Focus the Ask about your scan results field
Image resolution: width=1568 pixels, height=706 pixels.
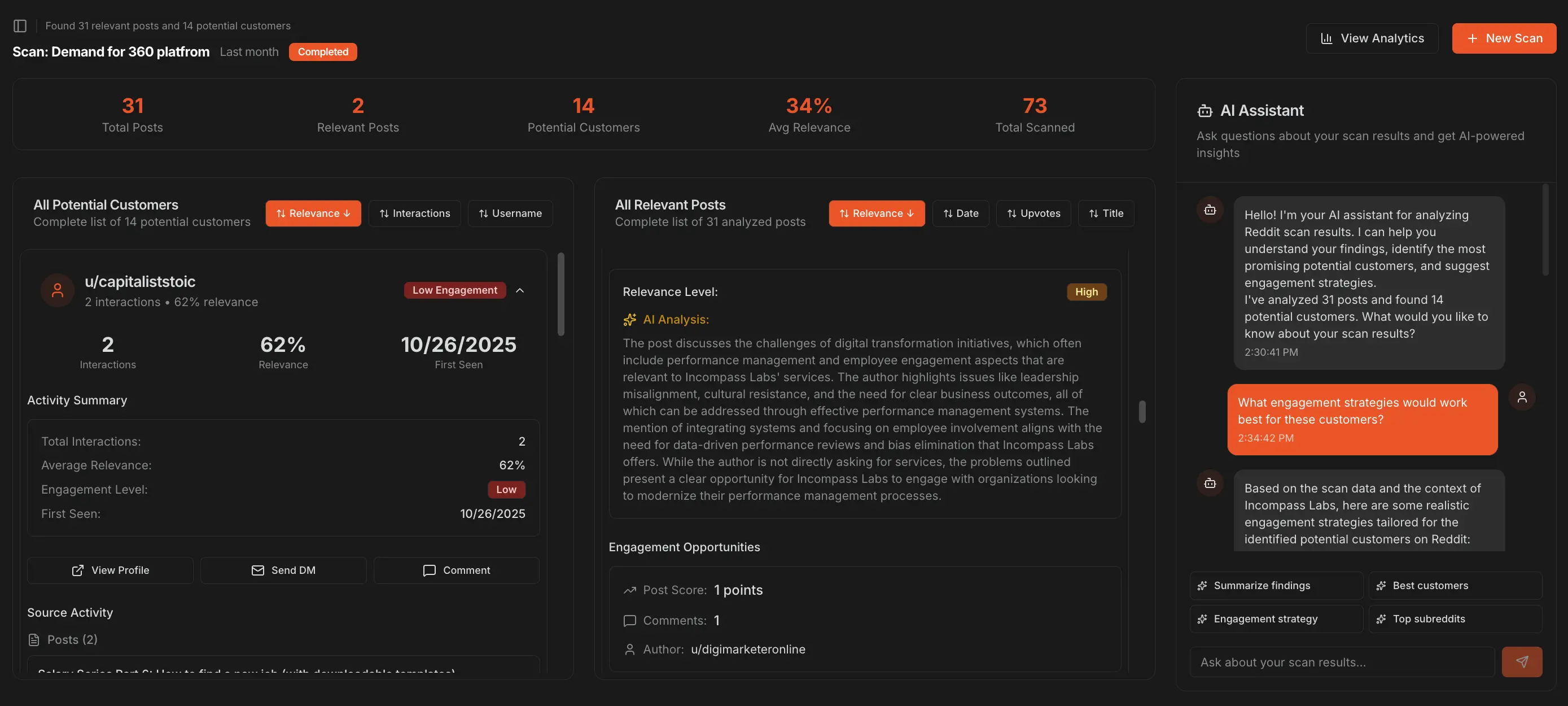[x=1342, y=661]
